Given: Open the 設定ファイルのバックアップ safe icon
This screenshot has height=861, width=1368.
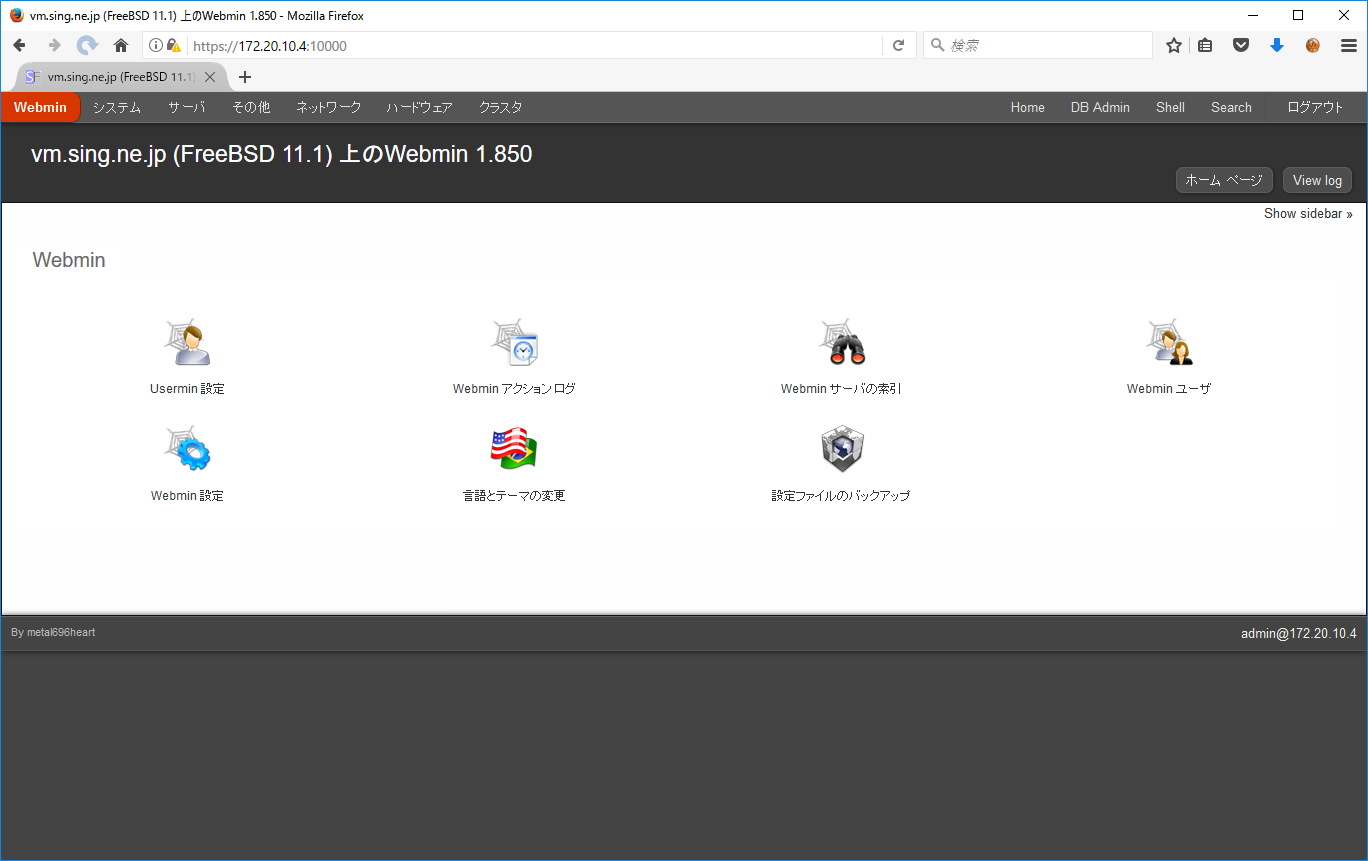Looking at the screenshot, I should tap(842, 449).
